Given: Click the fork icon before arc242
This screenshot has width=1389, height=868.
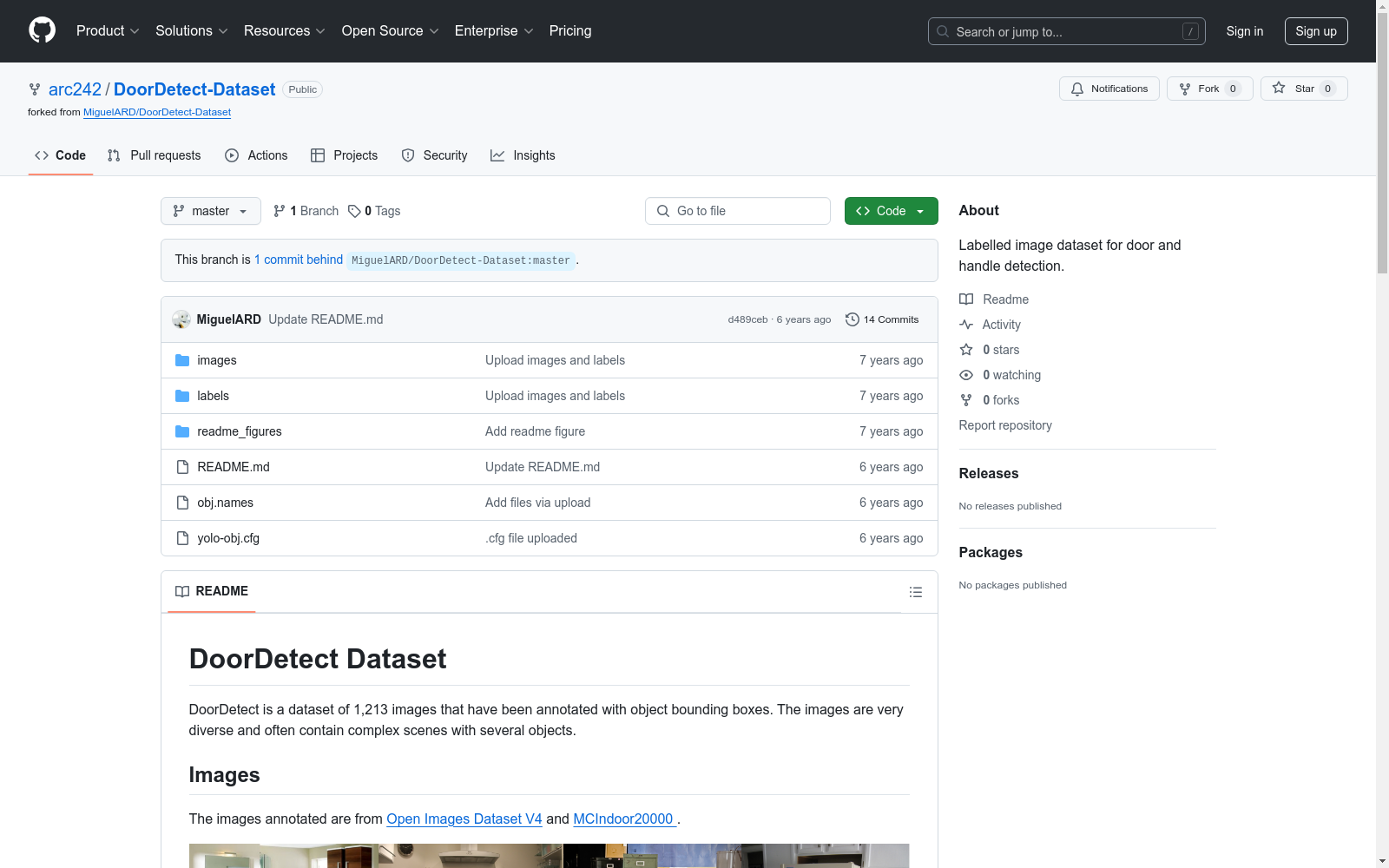Looking at the screenshot, I should coord(35,89).
